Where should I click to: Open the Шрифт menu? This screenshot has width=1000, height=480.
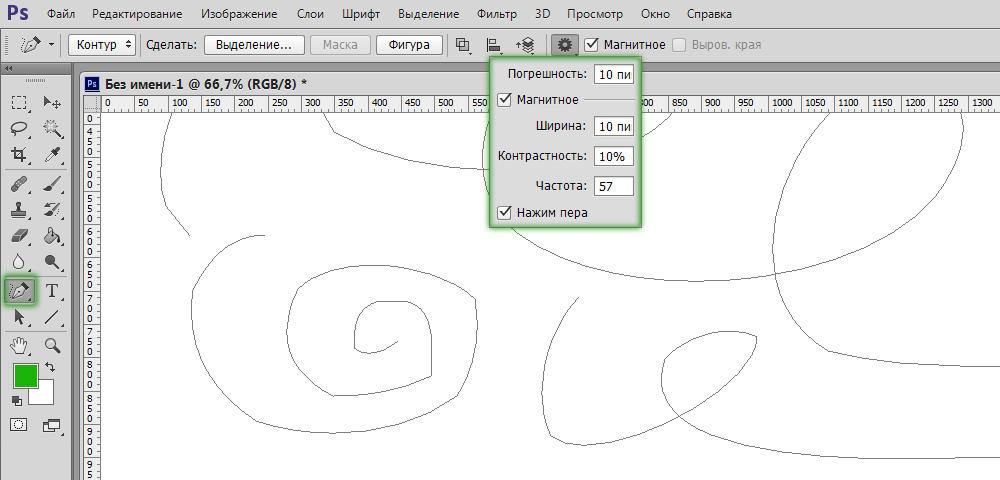361,13
